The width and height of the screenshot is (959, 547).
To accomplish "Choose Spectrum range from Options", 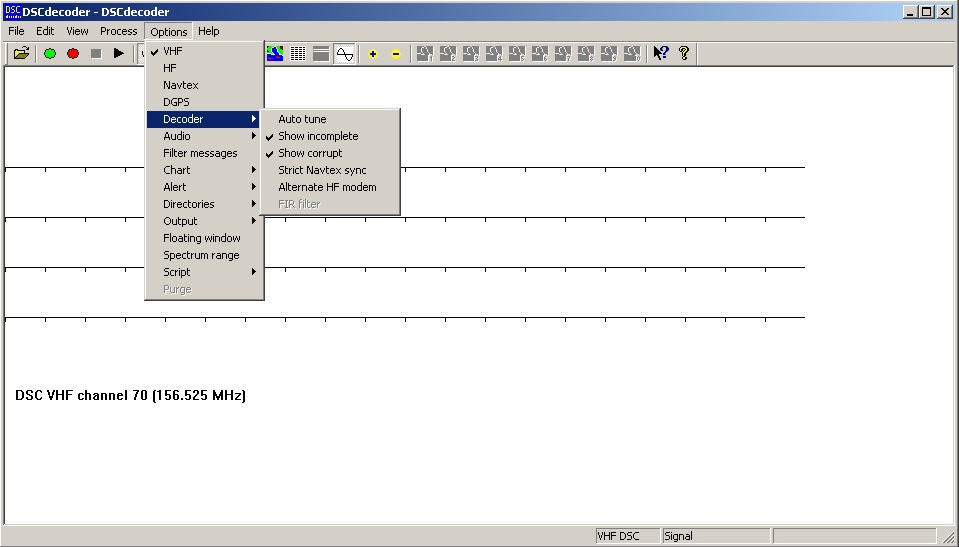I will point(204,255).
